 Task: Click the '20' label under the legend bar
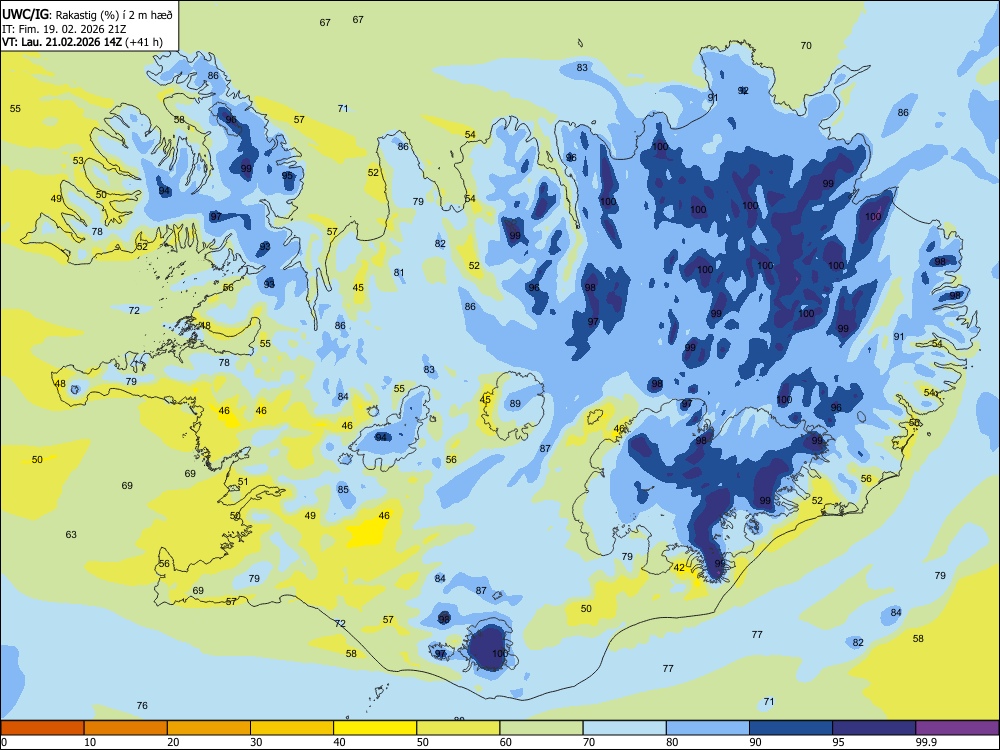tap(173, 742)
